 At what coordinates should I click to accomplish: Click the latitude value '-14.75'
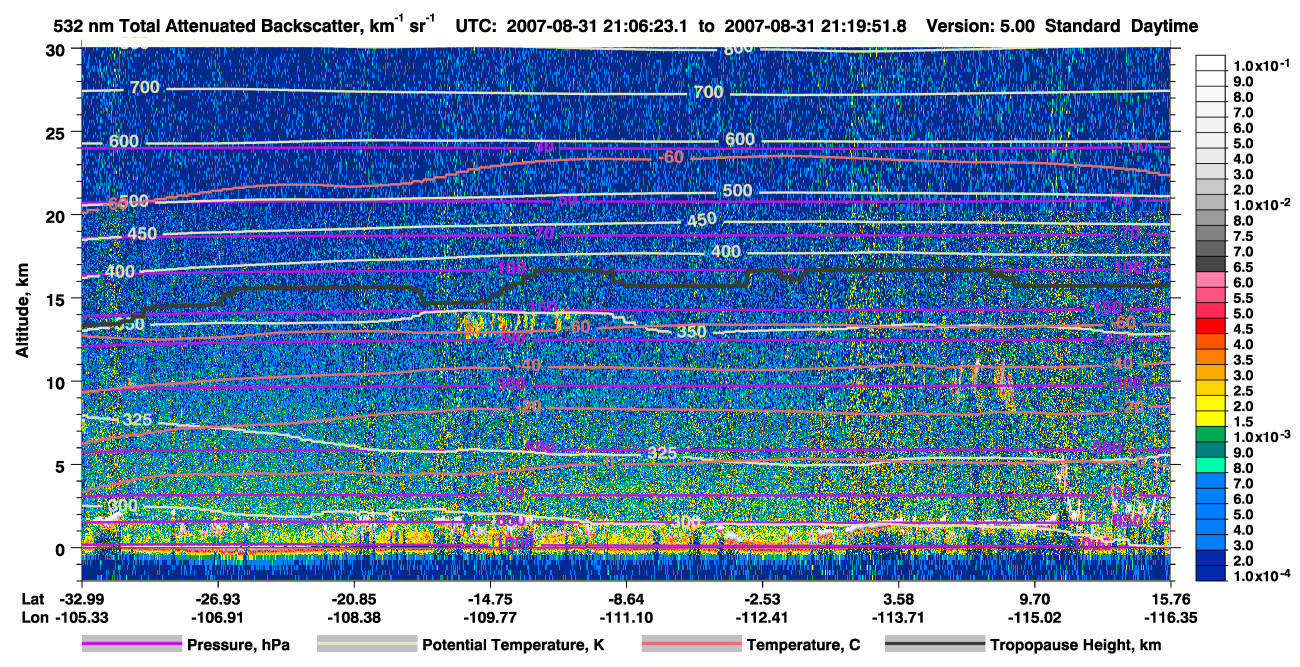pyautogui.click(x=489, y=597)
